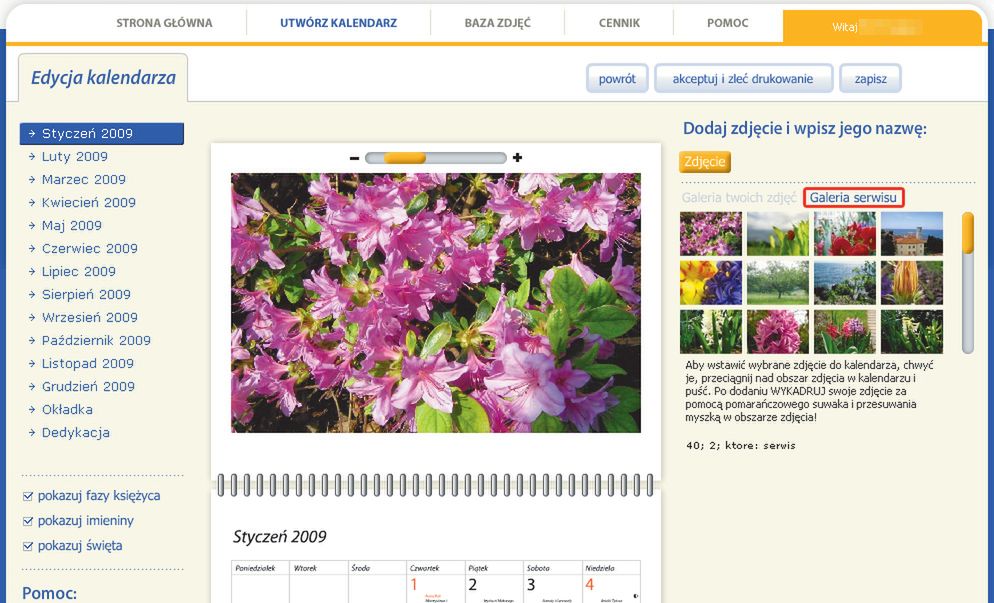
Task: Switch to Galeria serwisu tab
Action: [853, 198]
